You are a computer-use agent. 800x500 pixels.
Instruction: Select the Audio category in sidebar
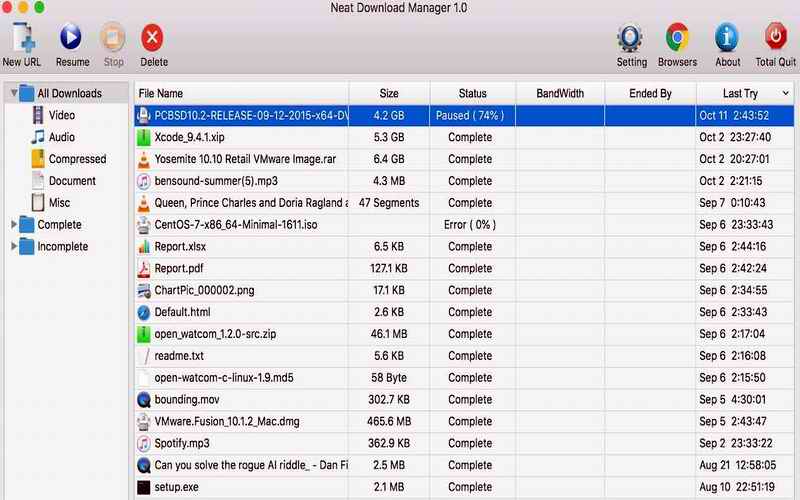coord(61,138)
